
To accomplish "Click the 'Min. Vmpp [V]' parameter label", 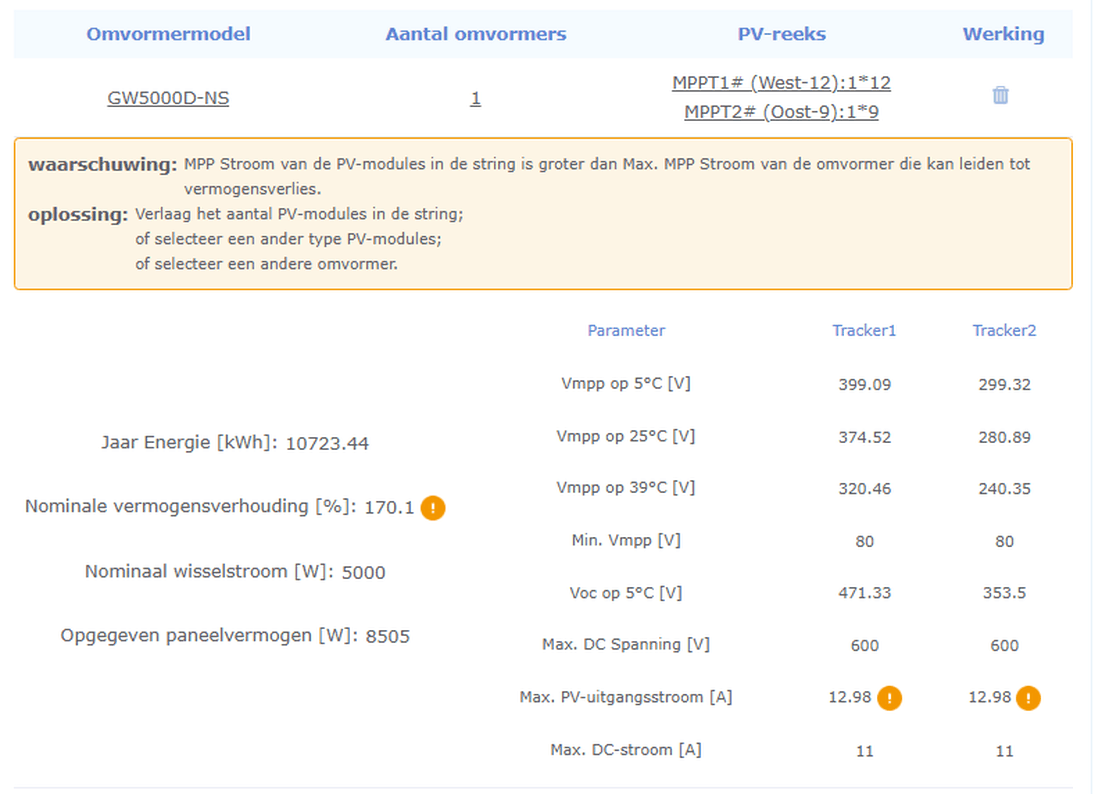I will click(x=626, y=540).
